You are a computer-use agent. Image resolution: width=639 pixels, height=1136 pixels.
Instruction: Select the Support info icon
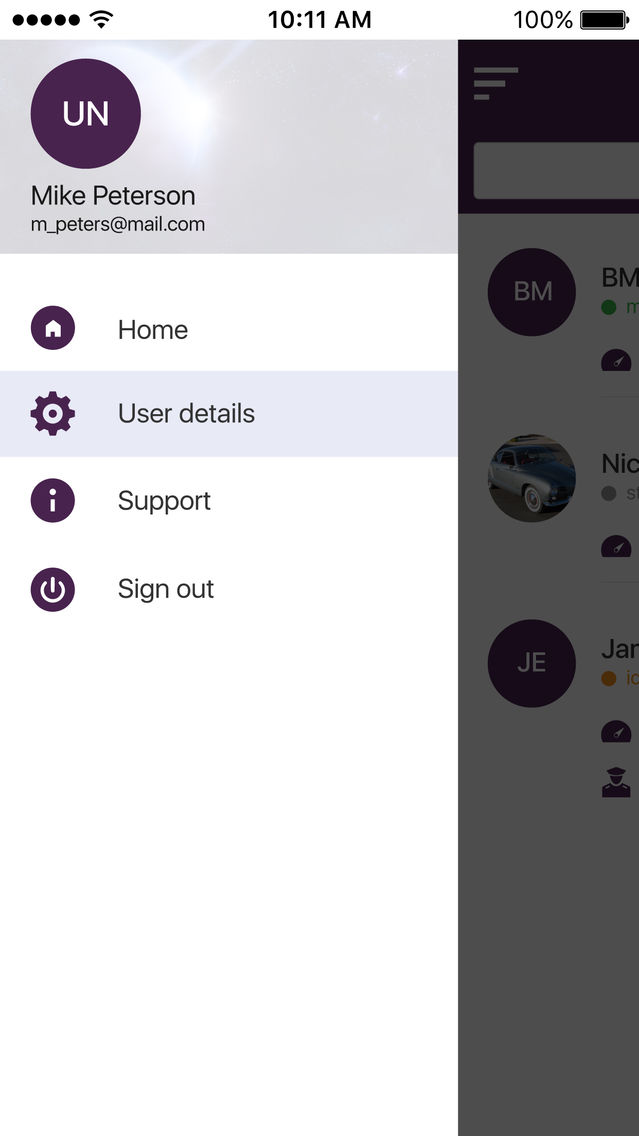coord(53,501)
